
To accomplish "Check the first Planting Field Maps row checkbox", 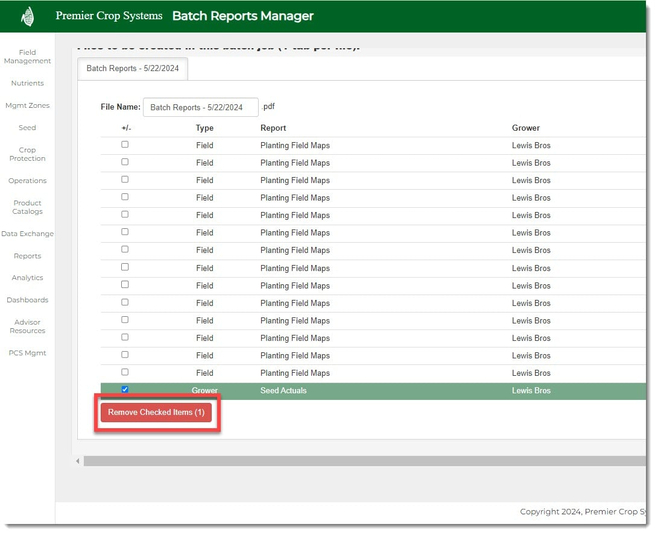I will point(124,145).
